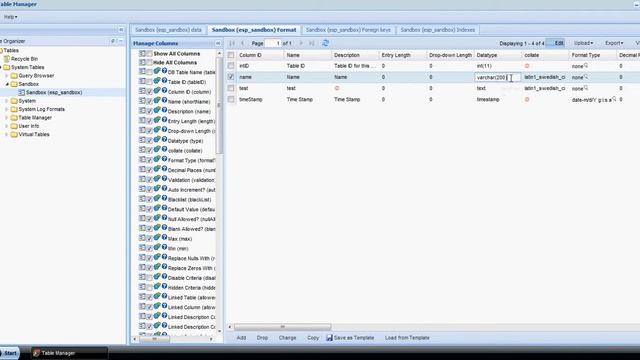This screenshot has height=360, width=640.
Task: Expand the System folder
Action: 7,101
